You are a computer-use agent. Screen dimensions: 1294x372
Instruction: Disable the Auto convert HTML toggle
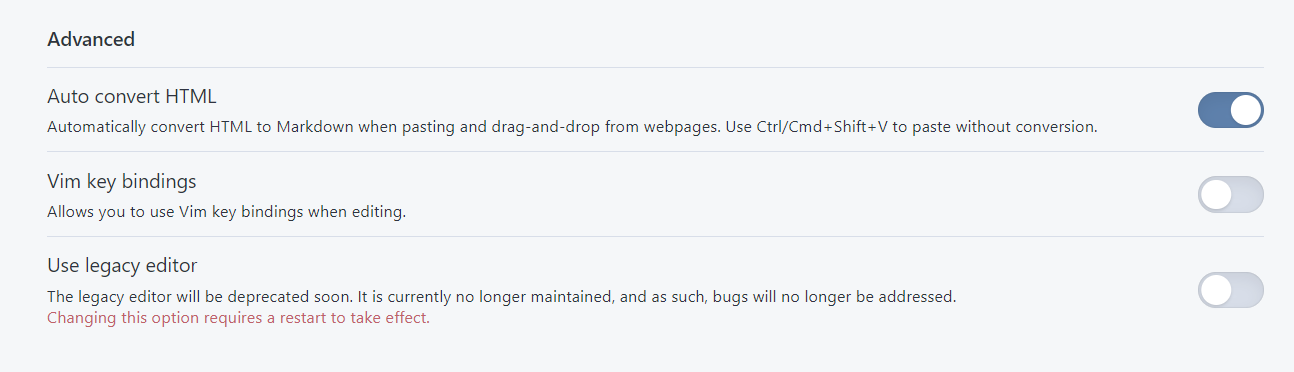(x=1231, y=110)
